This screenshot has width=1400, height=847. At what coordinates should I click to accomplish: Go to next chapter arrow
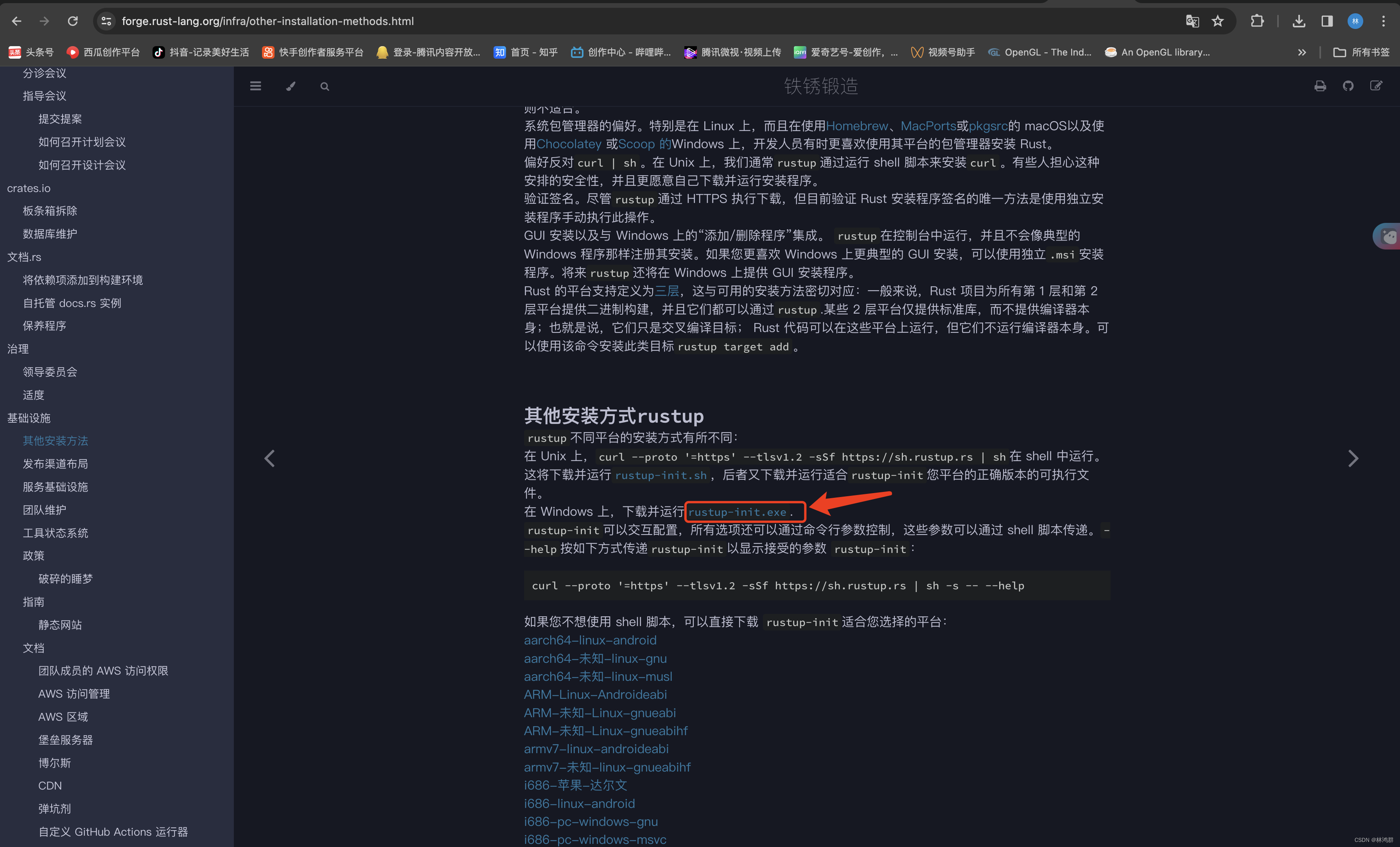tap(1353, 458)
